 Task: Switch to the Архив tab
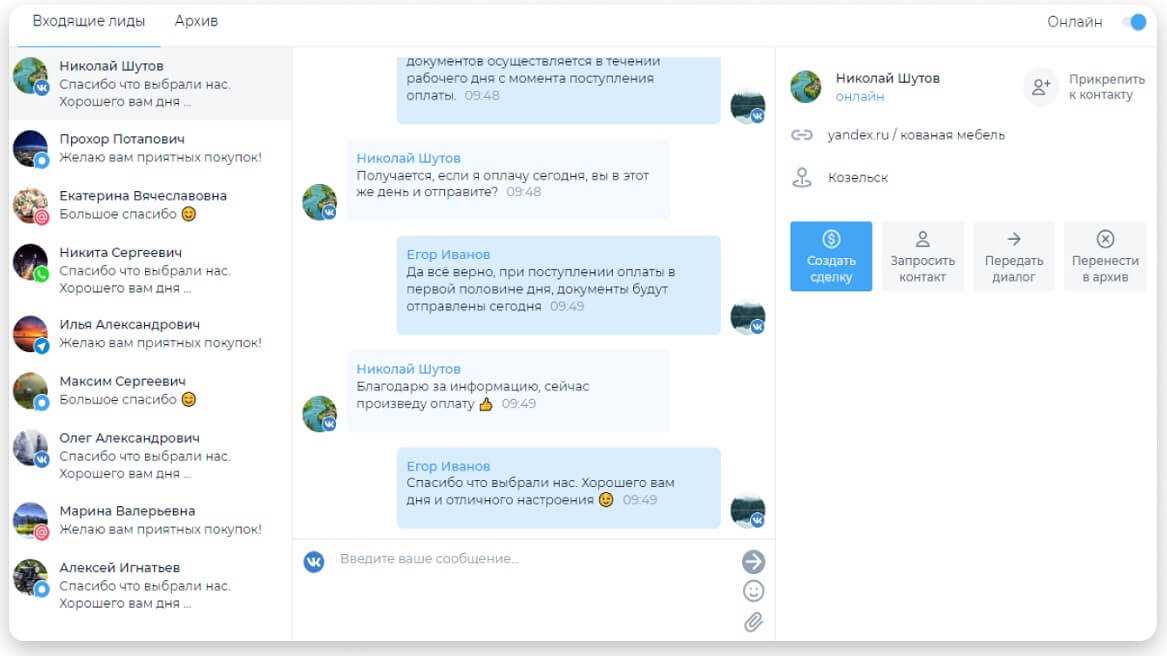(196, 21)
